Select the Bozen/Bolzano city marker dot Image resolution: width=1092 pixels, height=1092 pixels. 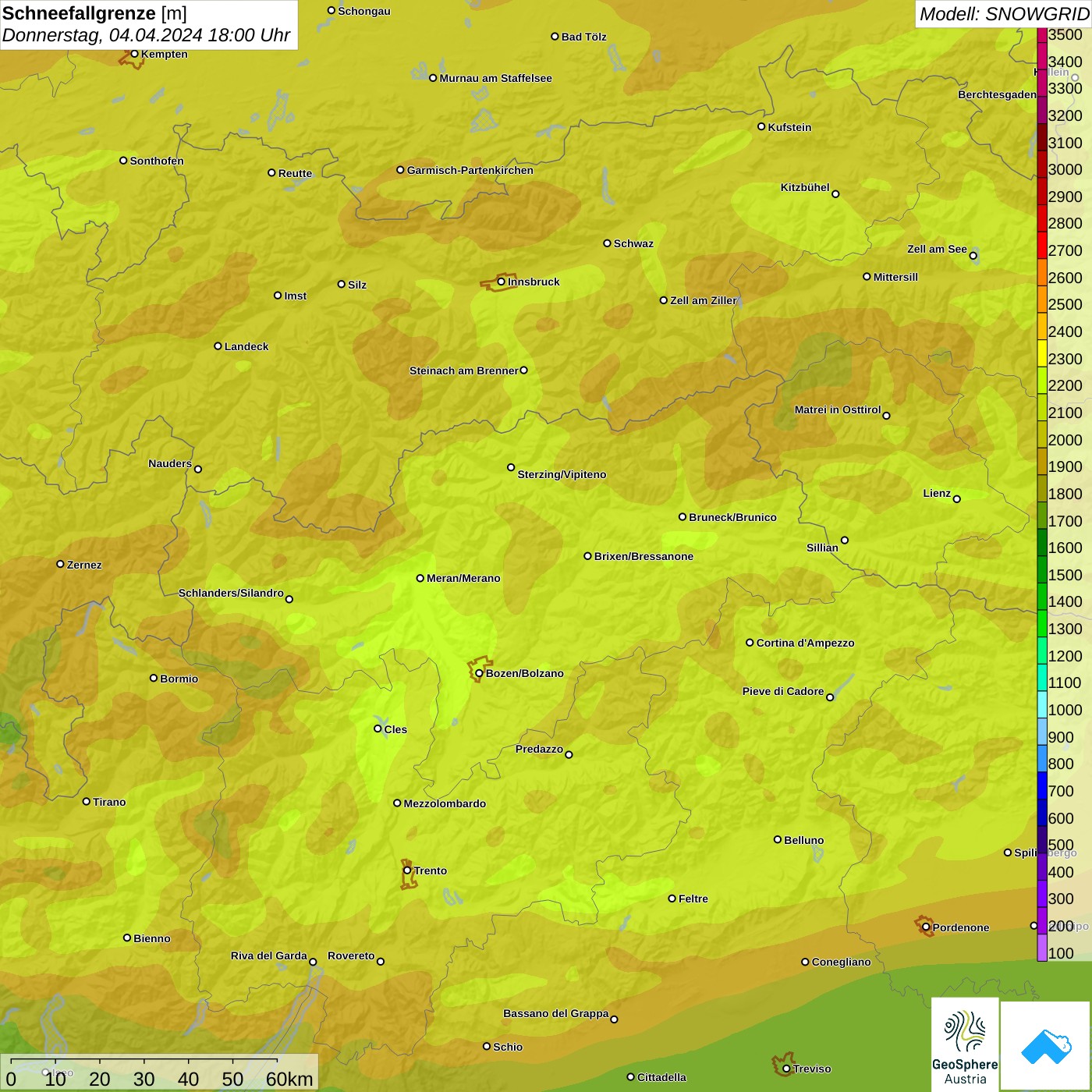(x=480, y=673)
